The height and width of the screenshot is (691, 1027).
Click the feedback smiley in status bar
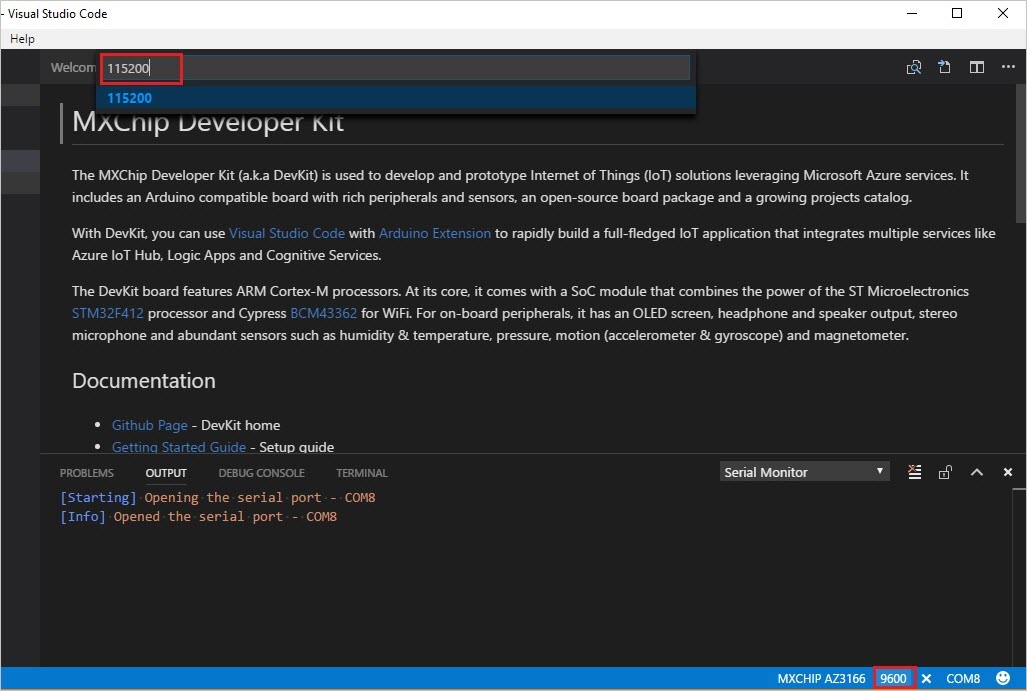[1003, 678]
